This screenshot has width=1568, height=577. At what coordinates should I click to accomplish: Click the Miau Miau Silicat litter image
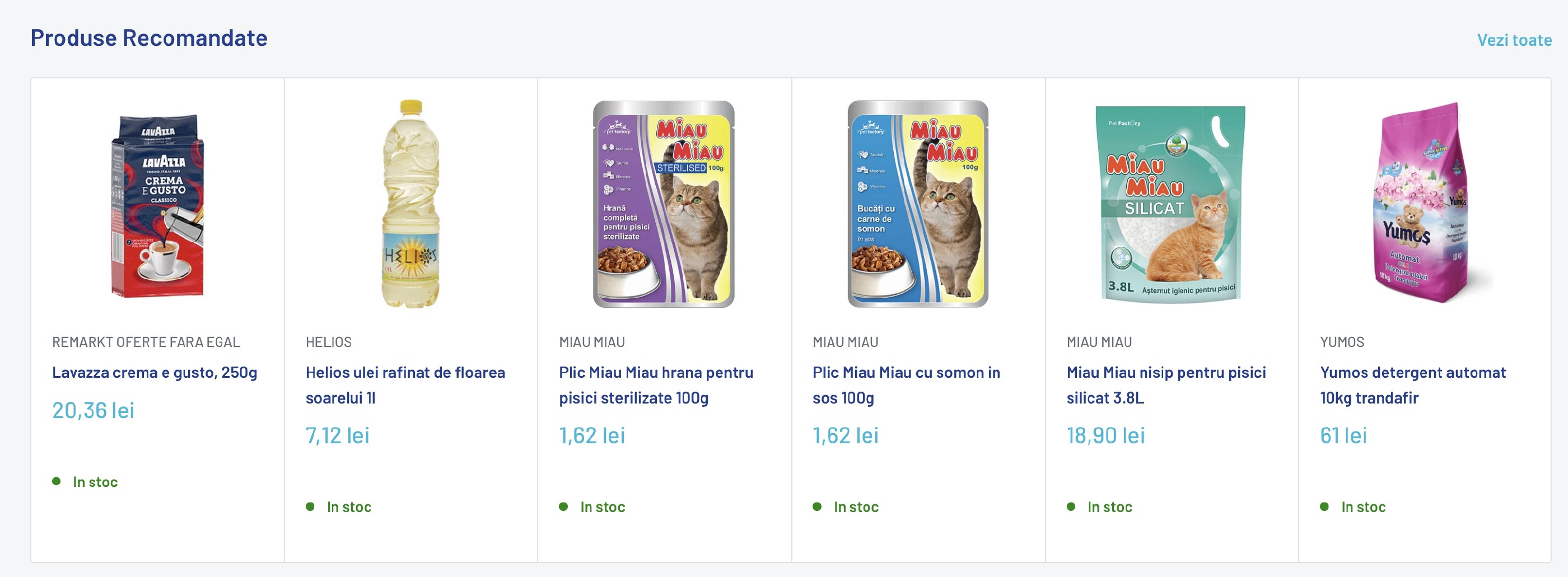point(1171,204)
